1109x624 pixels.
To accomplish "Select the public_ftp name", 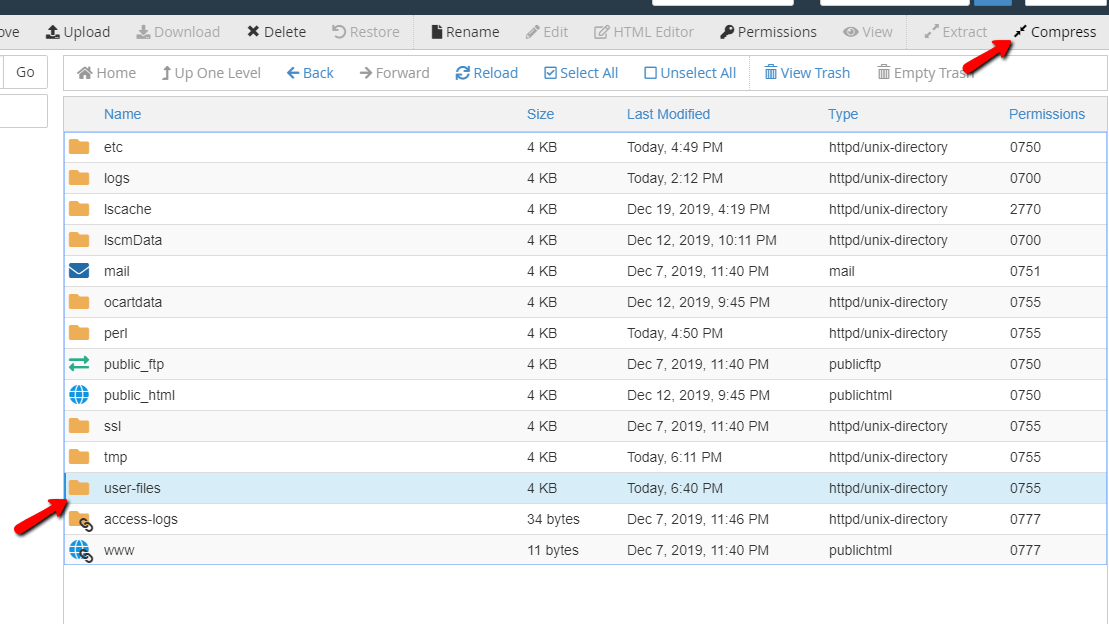I will [x=134, y=364].
